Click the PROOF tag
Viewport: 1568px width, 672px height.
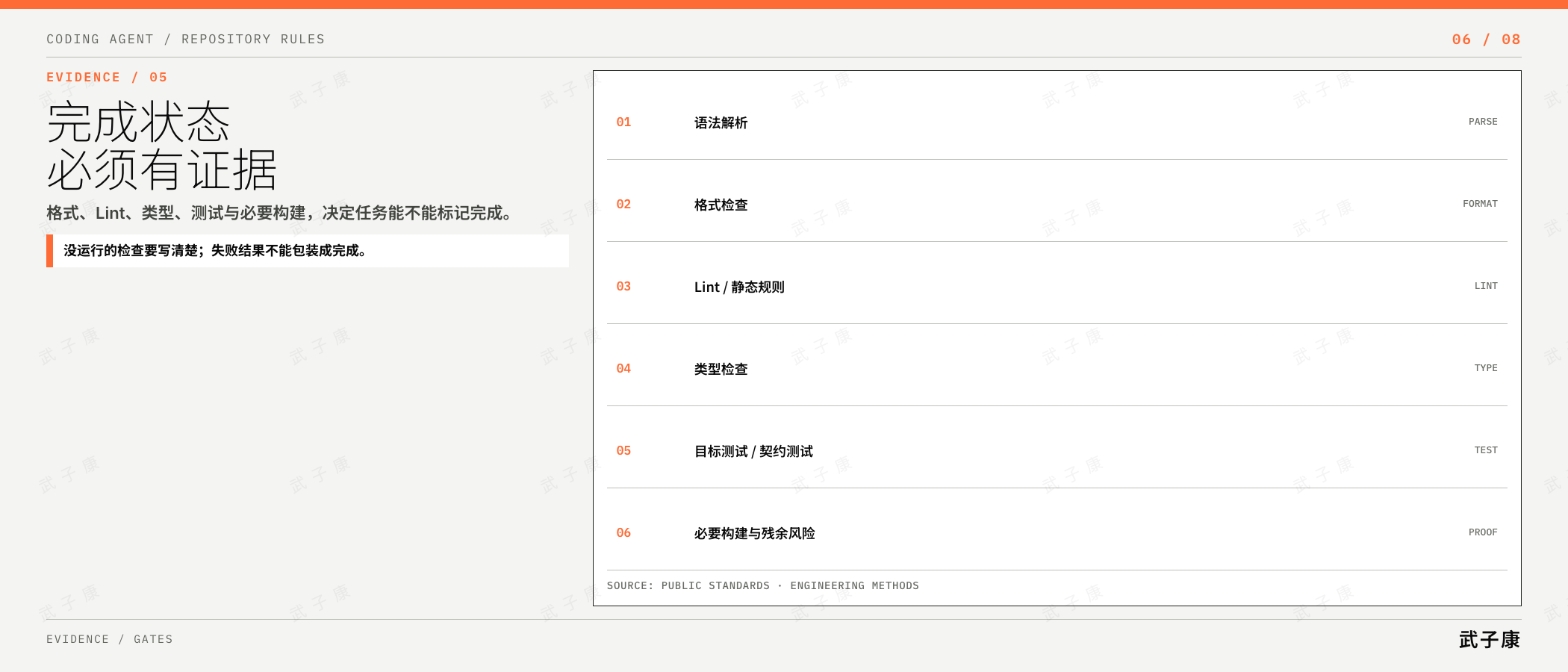[1483, 532]
